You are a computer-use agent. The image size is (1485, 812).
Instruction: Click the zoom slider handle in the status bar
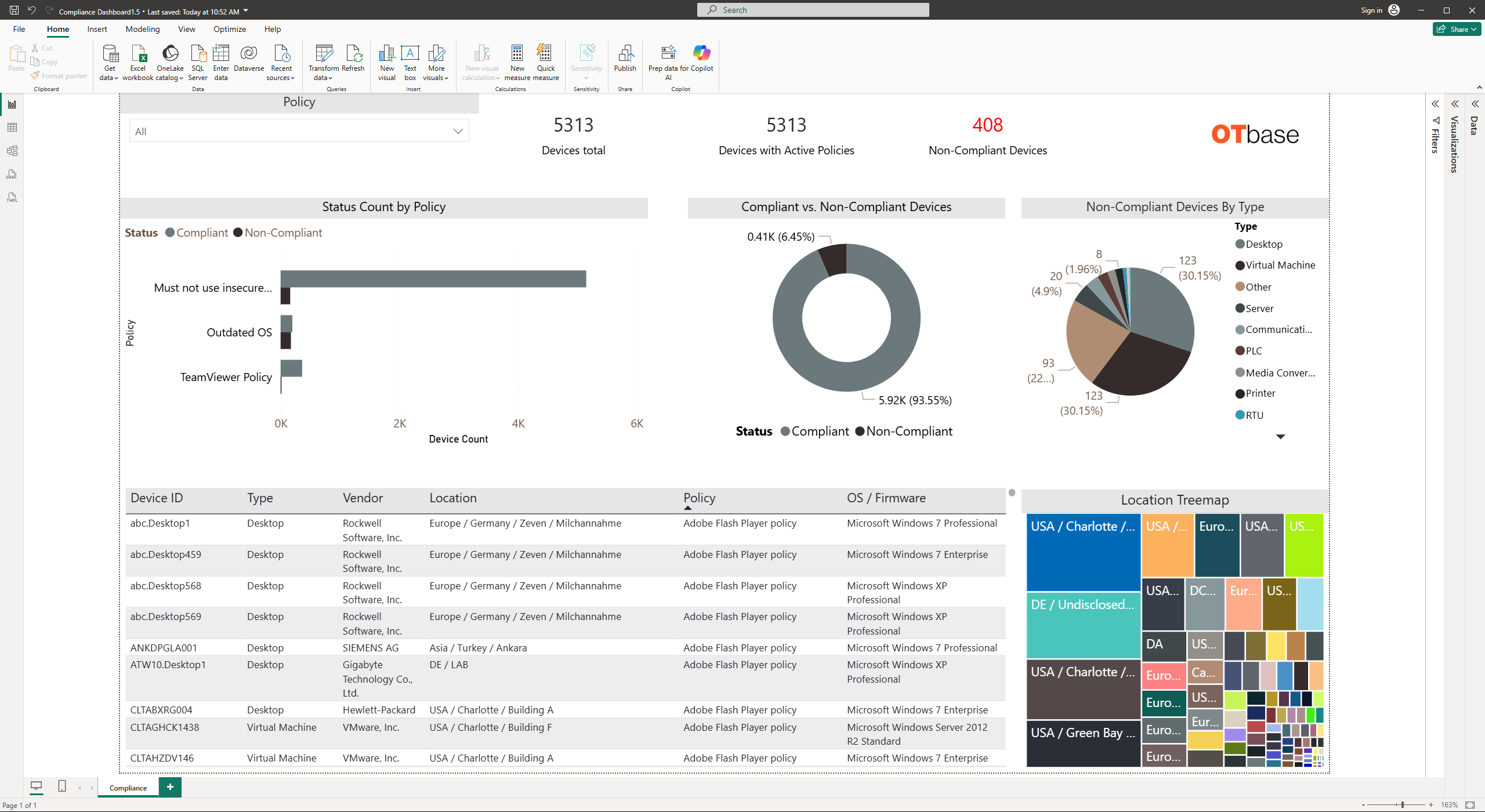coord(1402,804)
